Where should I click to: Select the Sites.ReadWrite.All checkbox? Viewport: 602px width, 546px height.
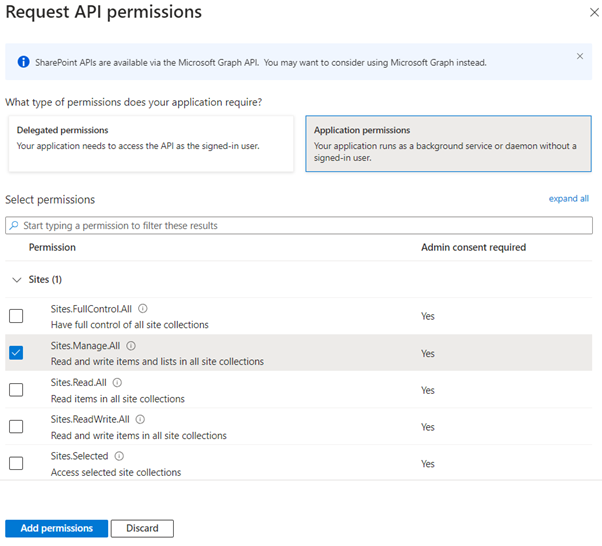pyautogui.click(x=16, y=427)
